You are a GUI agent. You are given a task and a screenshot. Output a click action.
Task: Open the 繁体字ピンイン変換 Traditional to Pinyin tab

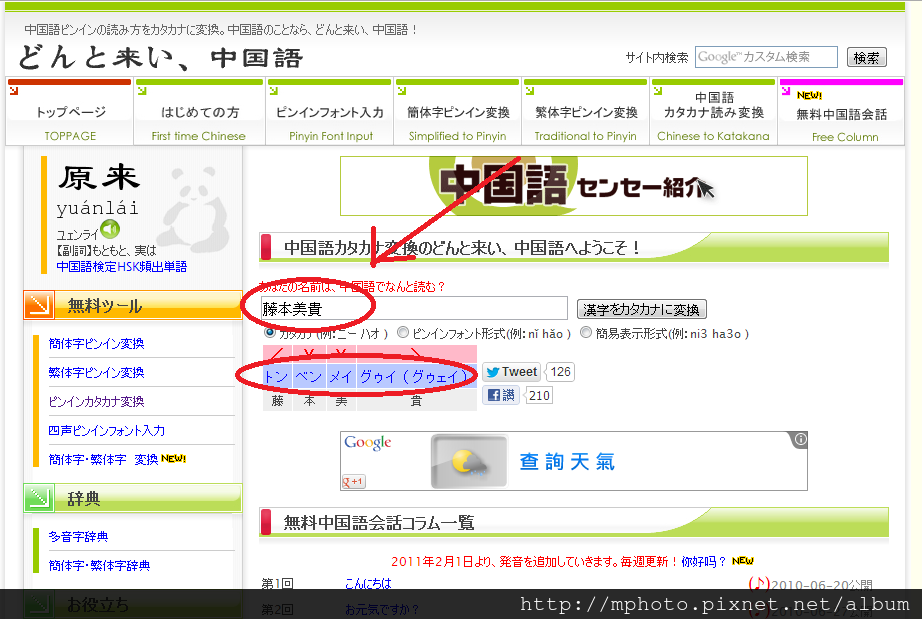point(586,112)
